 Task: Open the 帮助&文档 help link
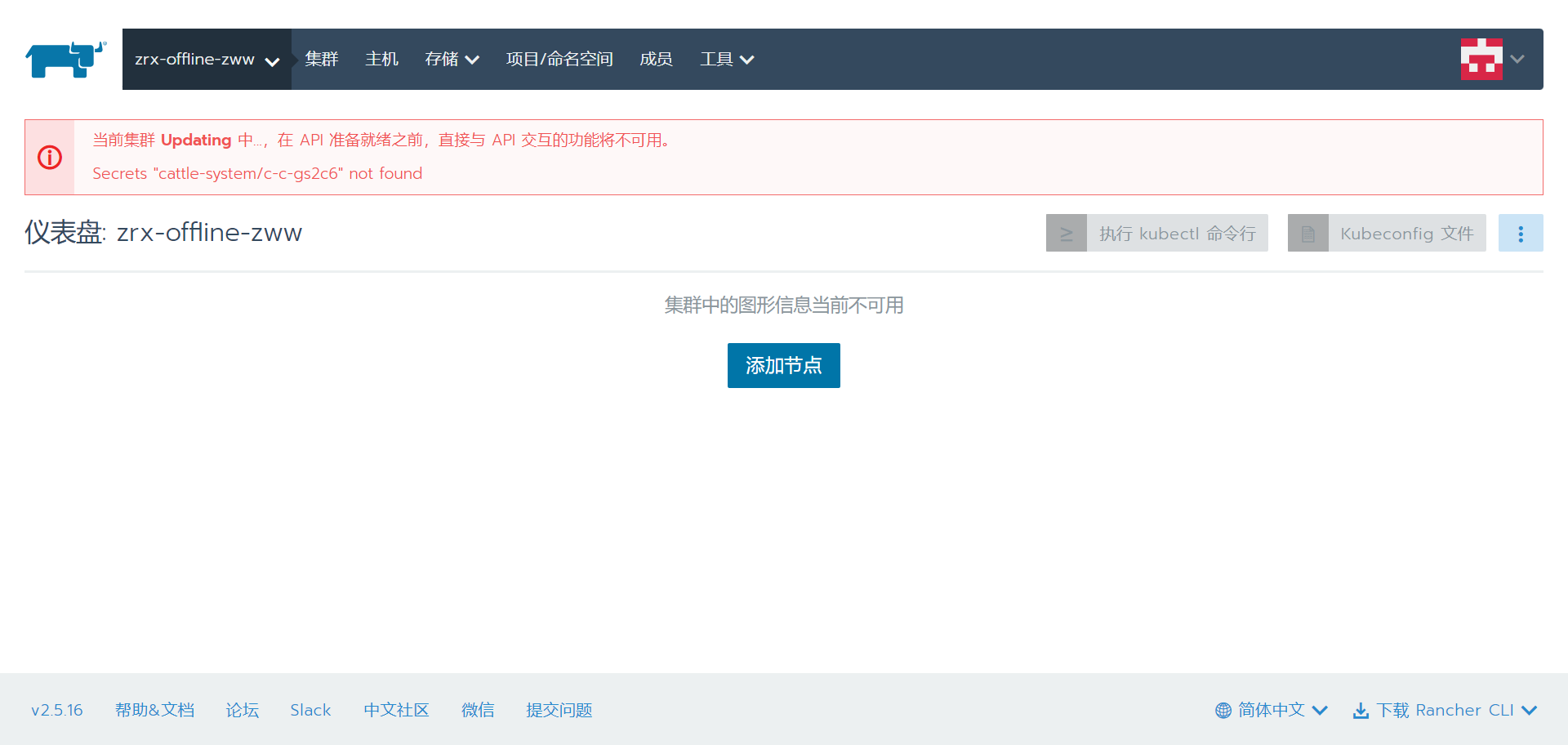click(x=154, y=711)
